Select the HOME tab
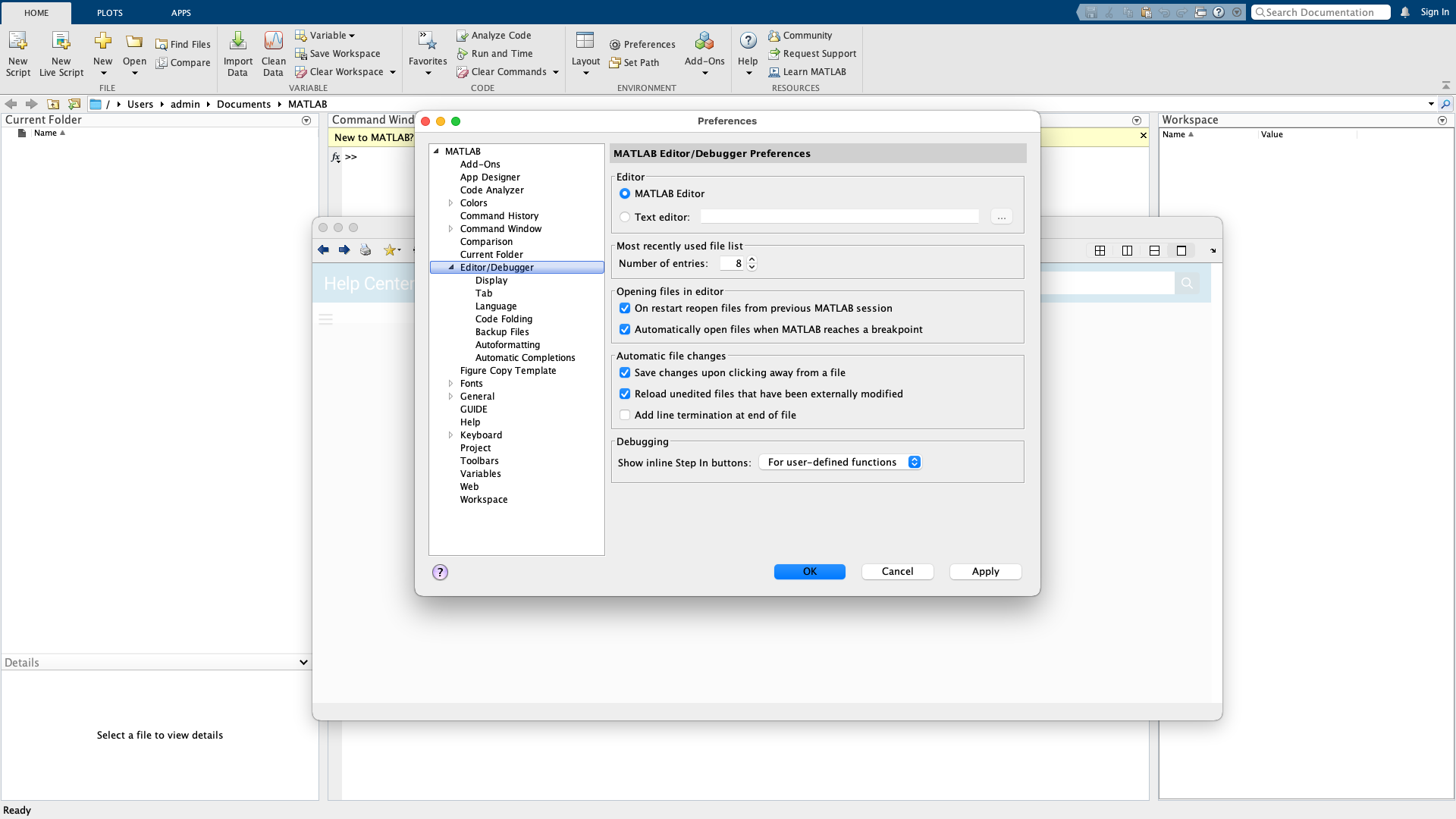The image size is (1456, 819). coord(36,13)
